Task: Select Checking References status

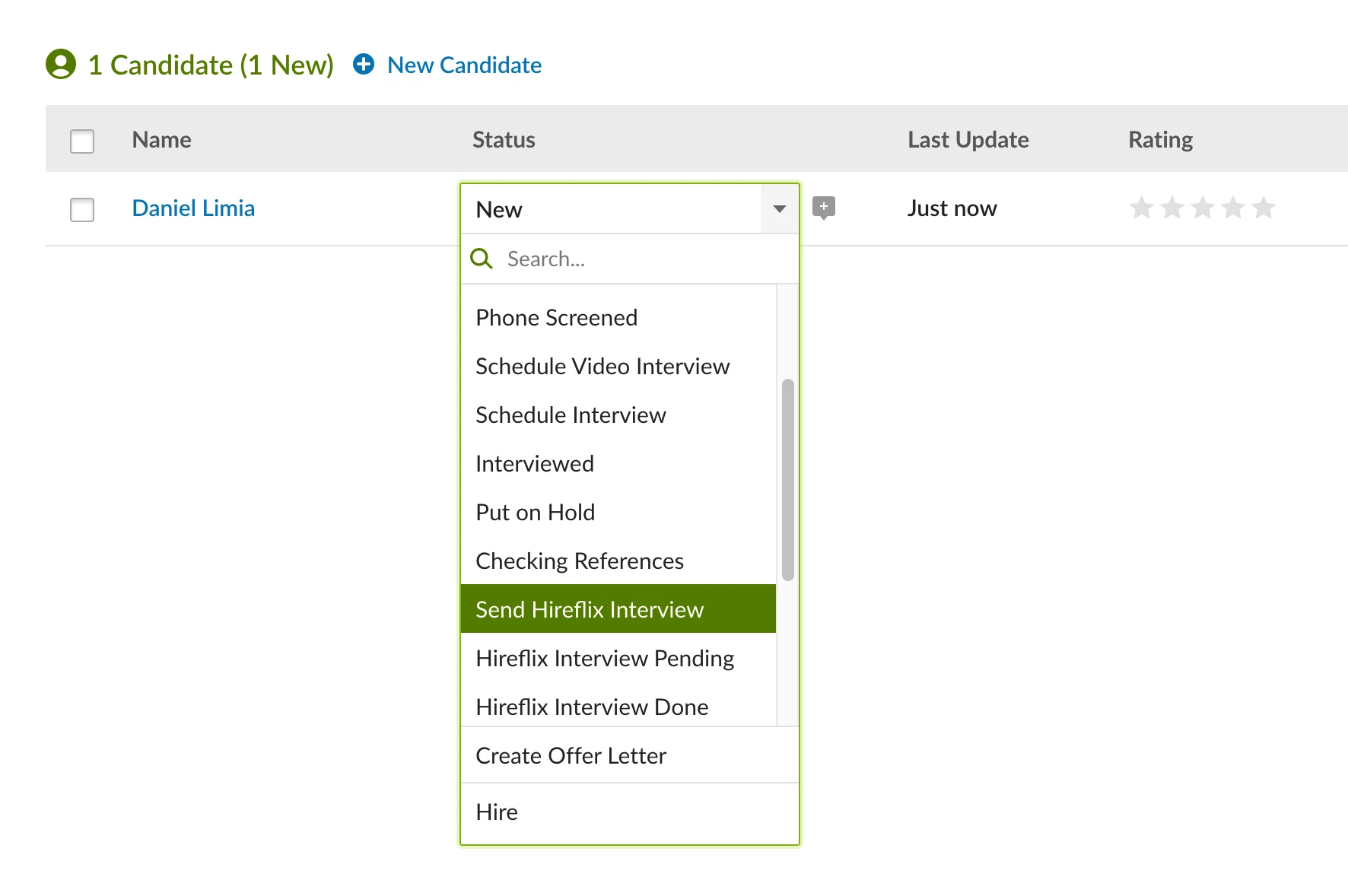Action: [618, 561]
